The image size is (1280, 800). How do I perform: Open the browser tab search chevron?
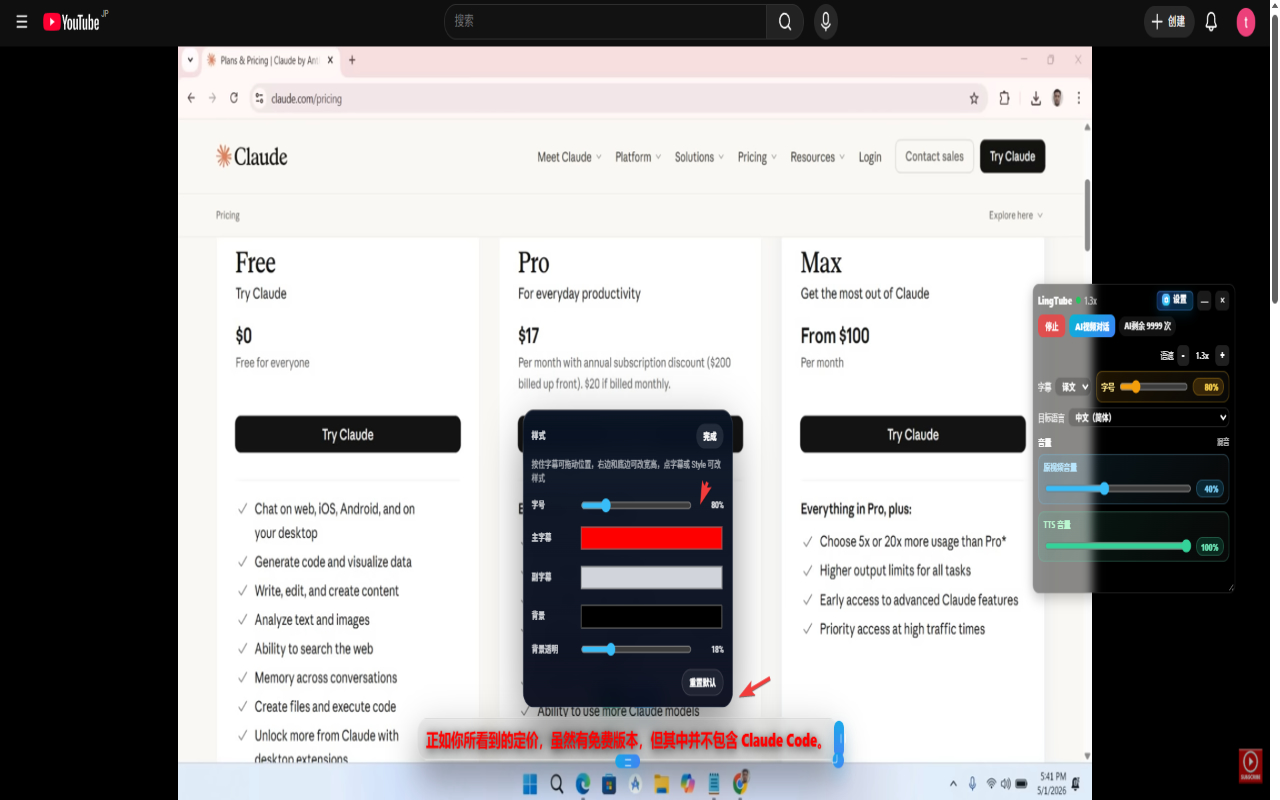(x=191, y=60)
